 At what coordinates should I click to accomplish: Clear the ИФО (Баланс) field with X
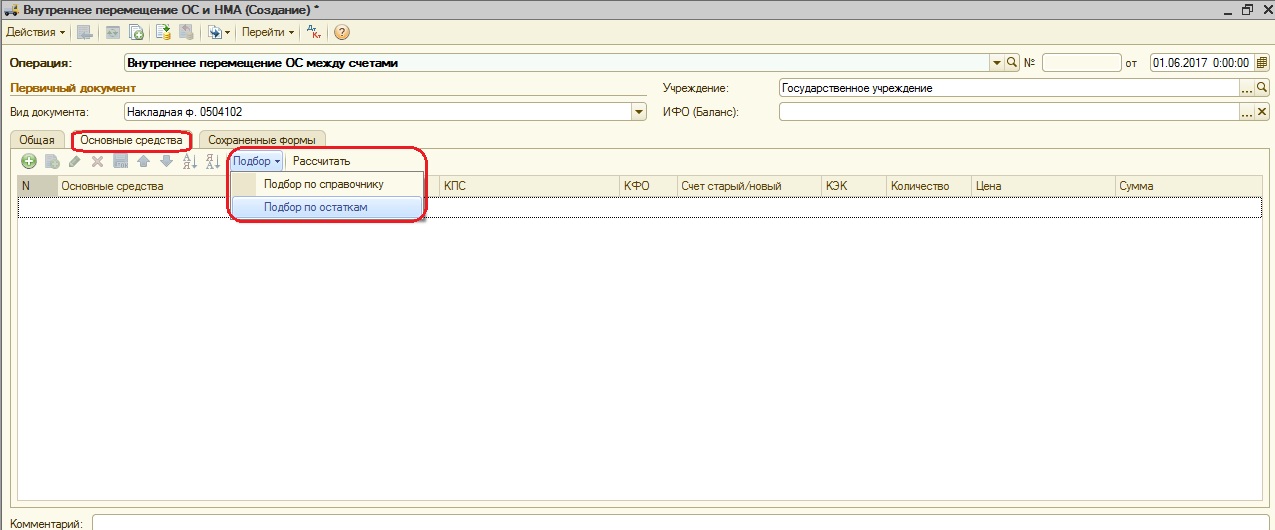tap(1262, 112)
